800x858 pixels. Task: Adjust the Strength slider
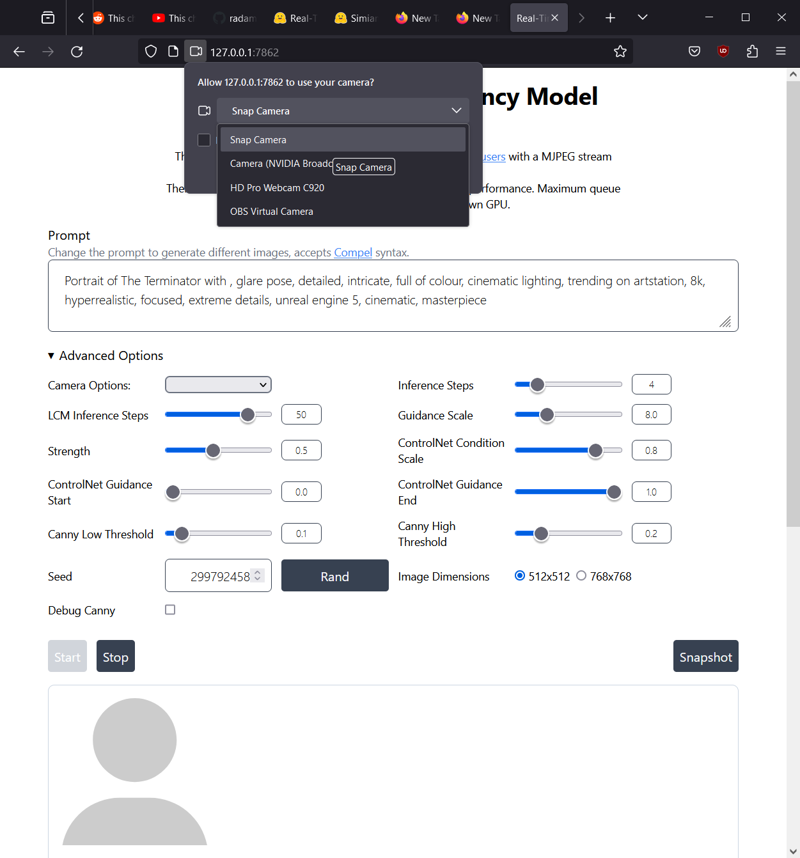coord(218,450)
